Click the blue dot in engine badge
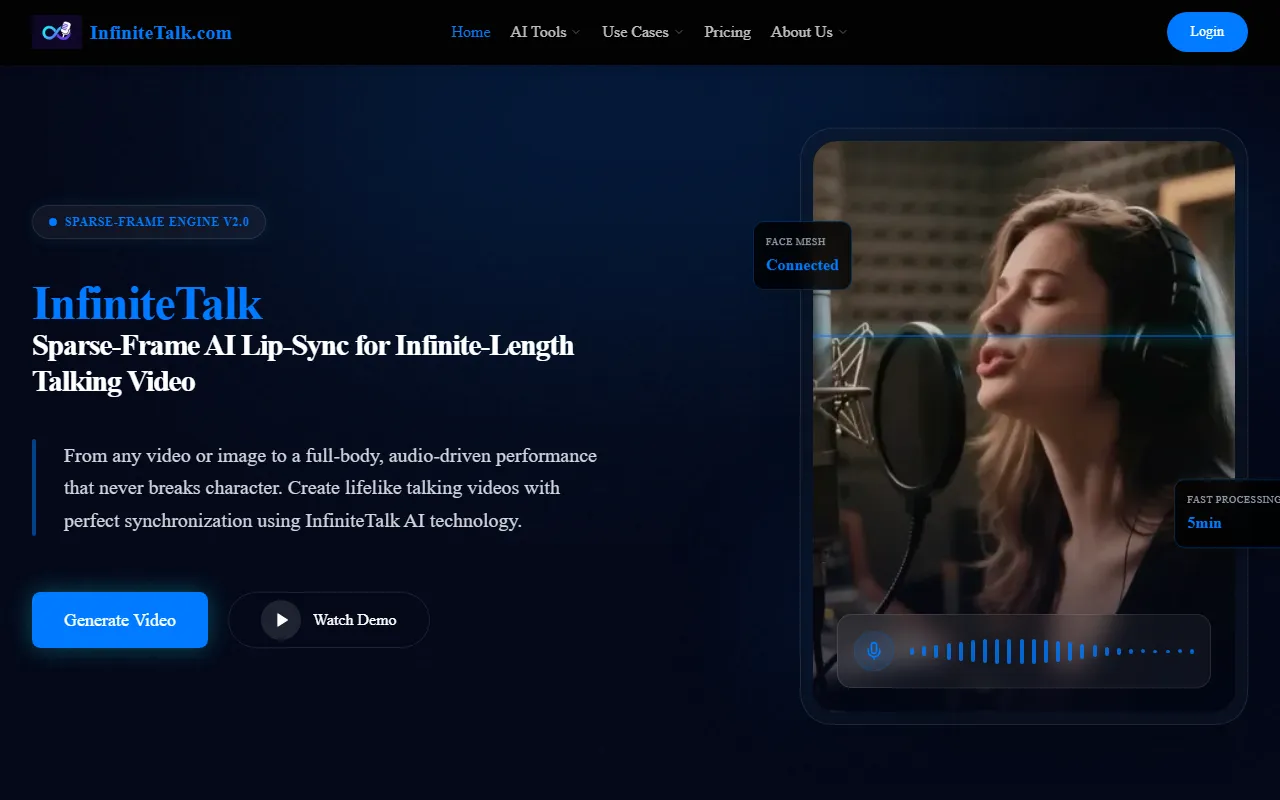The width and height of the screenshot is (1280, 800). (53, 222)
